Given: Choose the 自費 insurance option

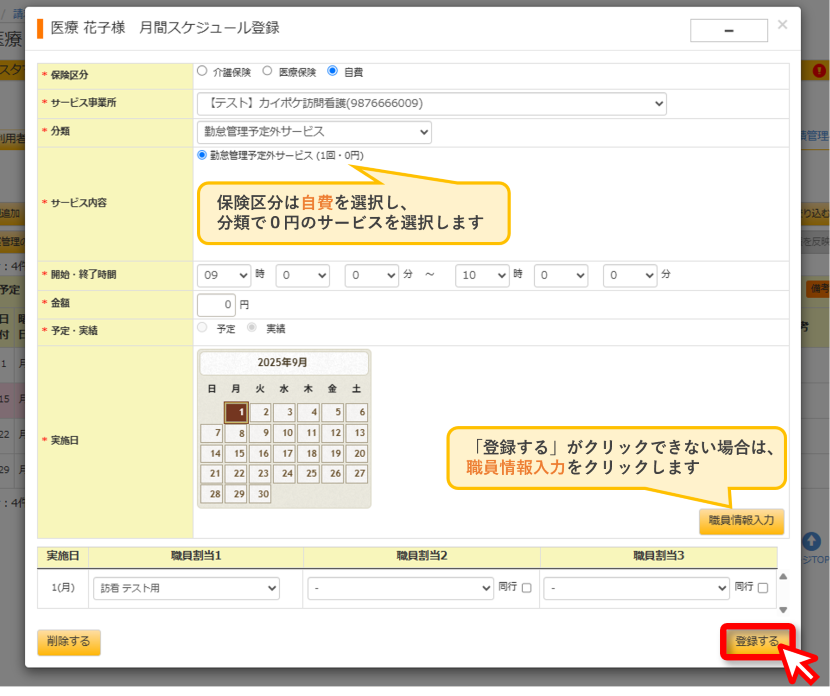Looking at the screenshot, I should coord(332,71).
